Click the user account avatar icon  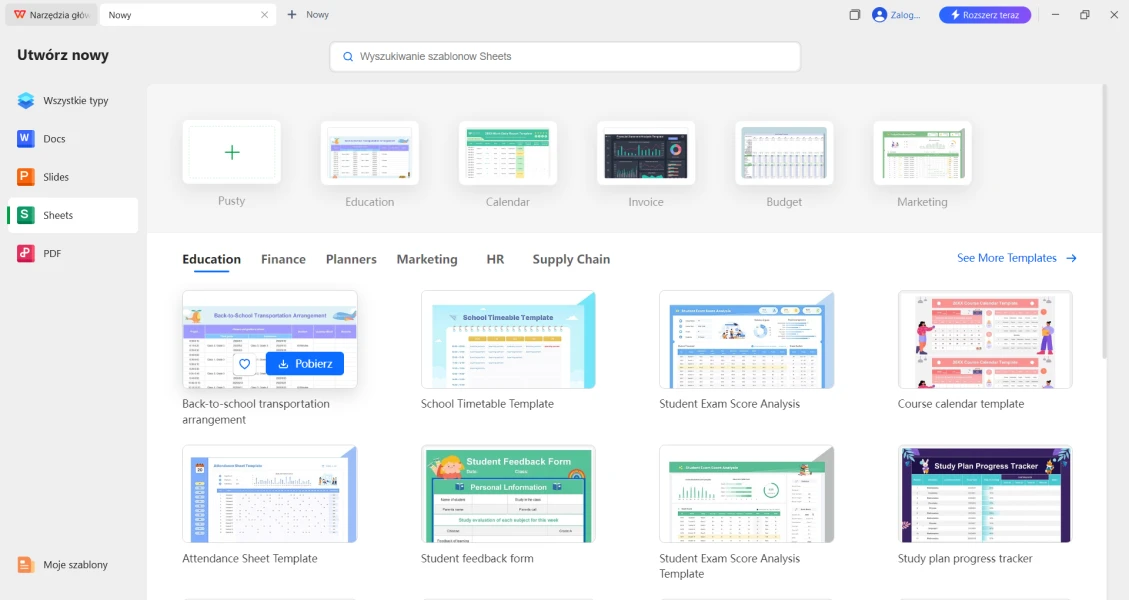click(879, 15)
